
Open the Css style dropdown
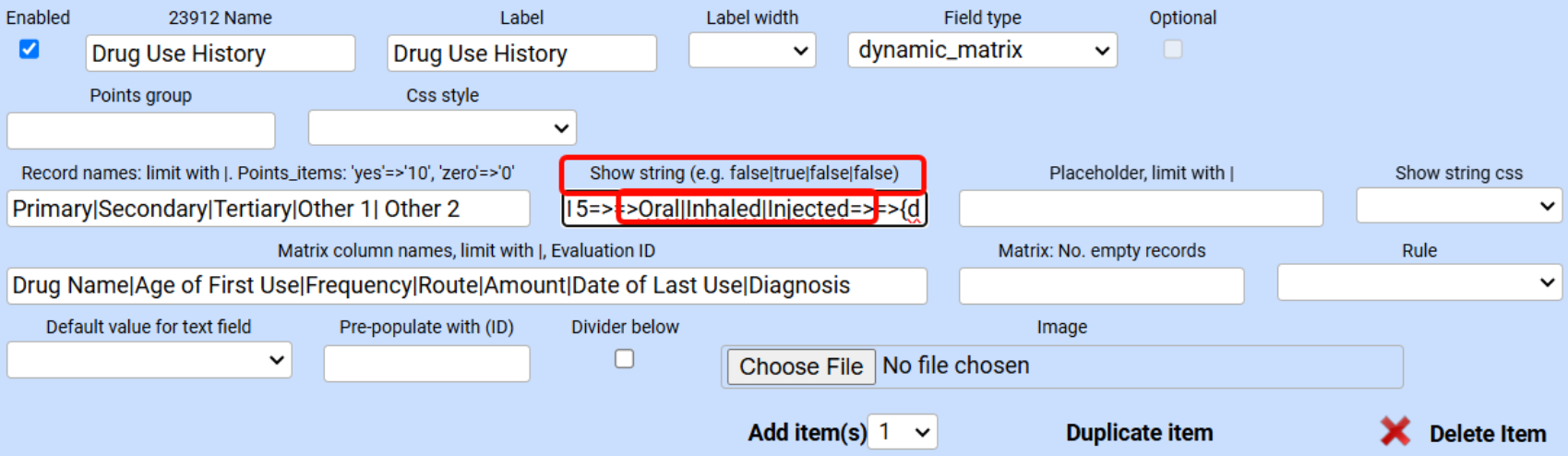pyautogui.click(x=442, y=128)
